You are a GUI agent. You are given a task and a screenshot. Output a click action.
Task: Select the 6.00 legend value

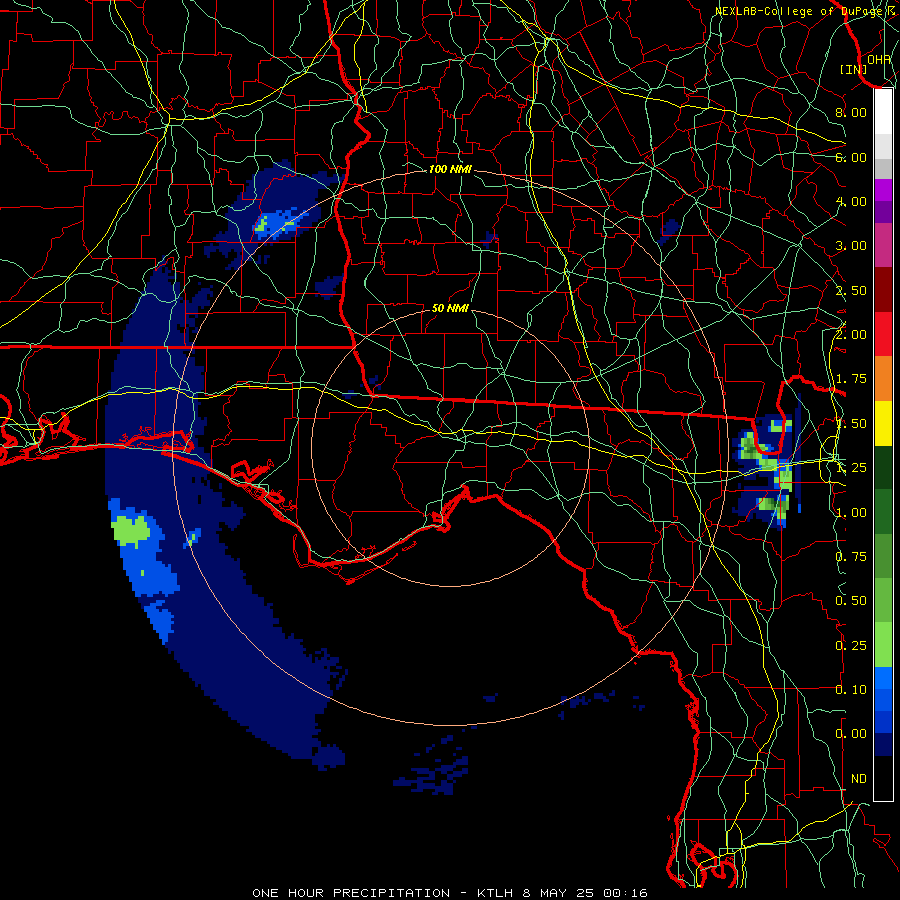(x=851, y=157)
